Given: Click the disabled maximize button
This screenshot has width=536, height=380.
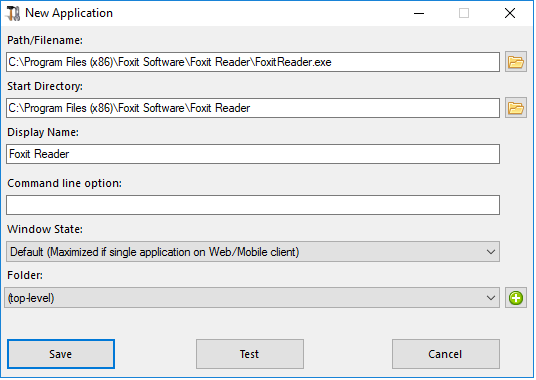Looking at the screenshot, I should [464, 13].
